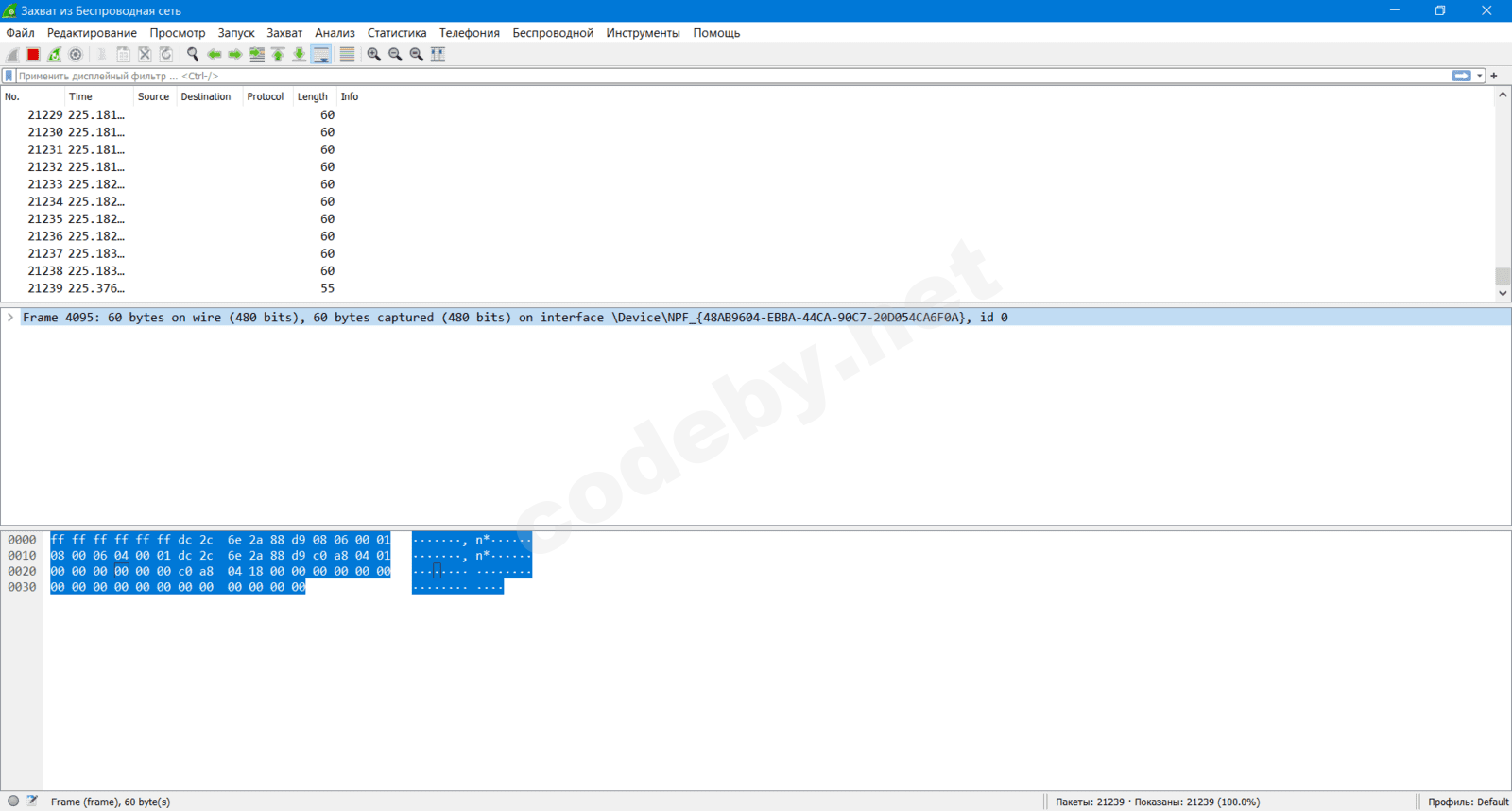The width and height of the screenshot is (1512, 811).
Task: Open expert information via status bar circle
Action: pyautogui.click(x=13, y=801)
